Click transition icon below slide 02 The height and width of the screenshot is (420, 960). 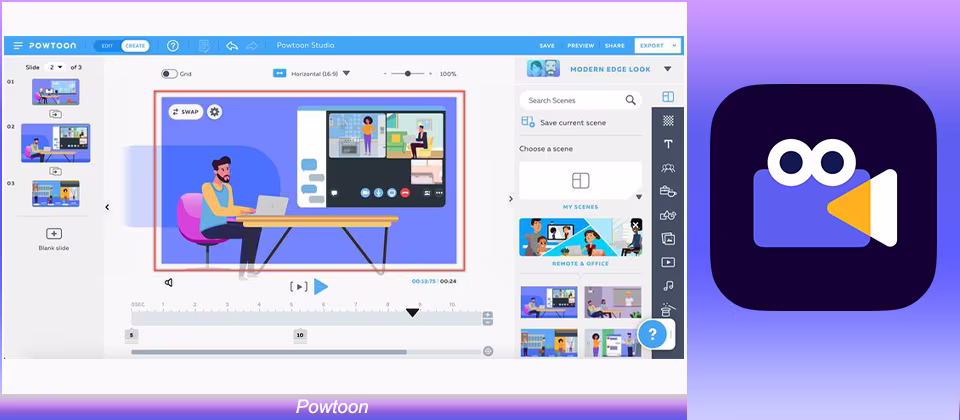(55, 171)
